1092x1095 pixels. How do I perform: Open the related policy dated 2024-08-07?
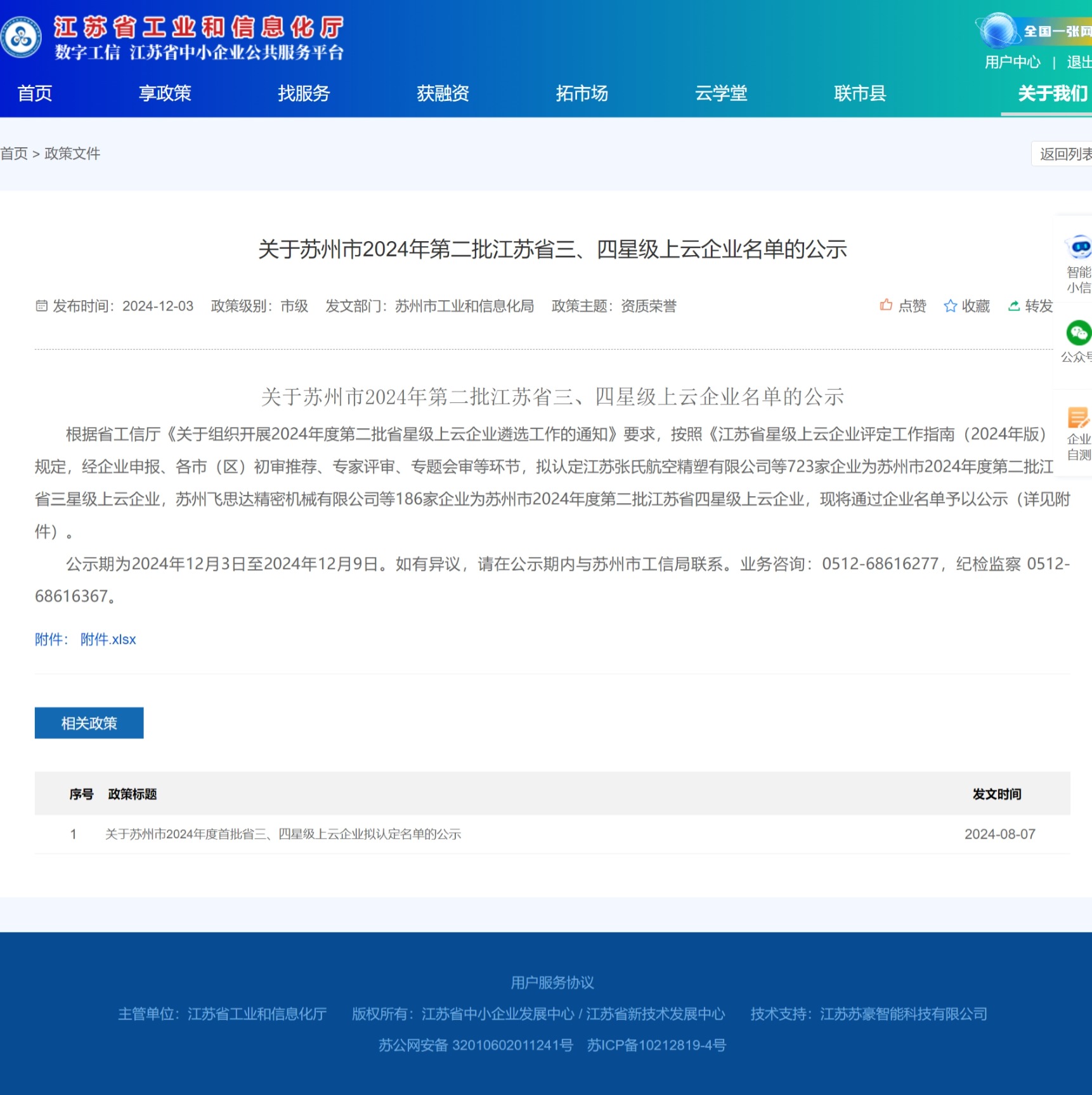(283, 834)
